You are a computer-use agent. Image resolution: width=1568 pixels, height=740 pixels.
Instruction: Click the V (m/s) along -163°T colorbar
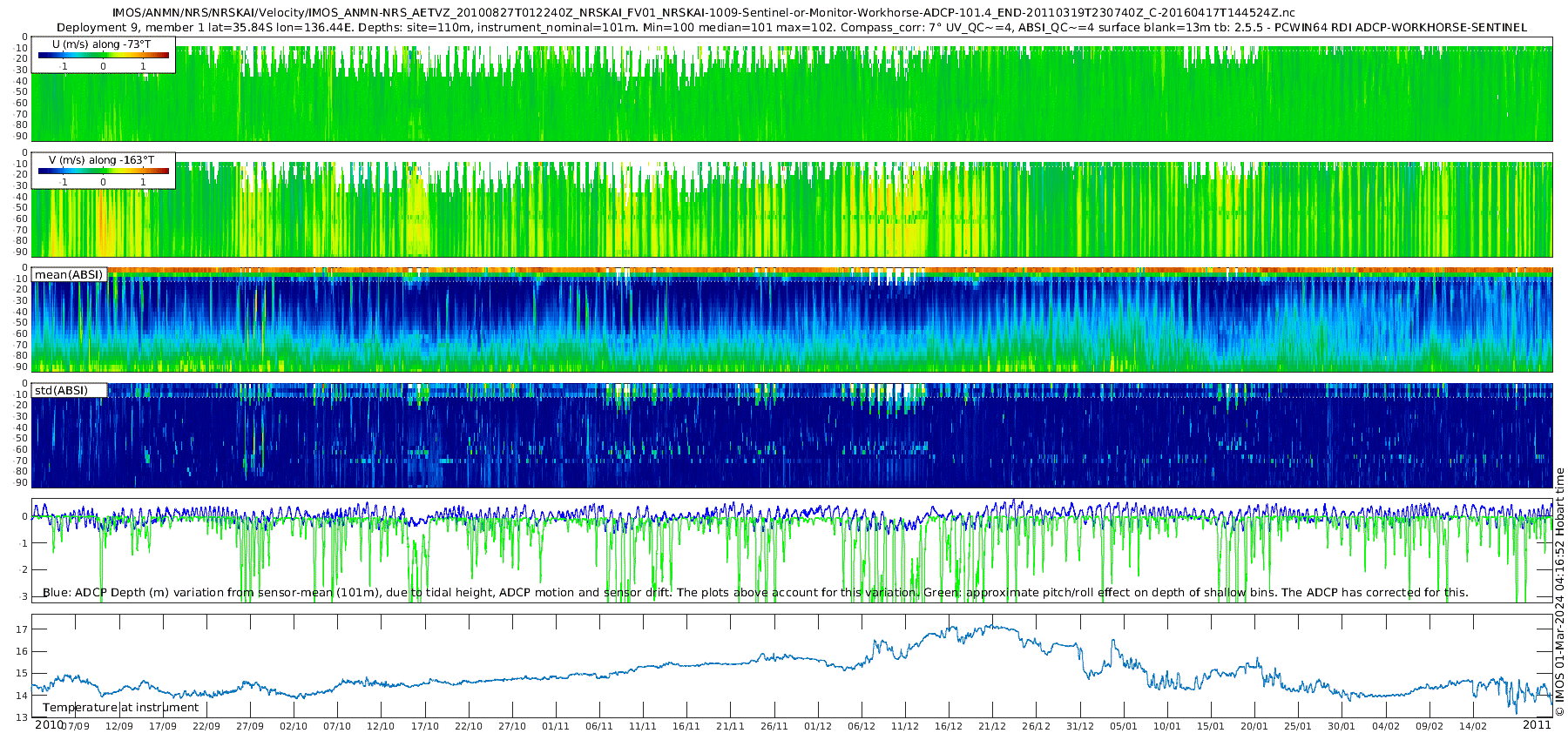tap(104, 171)
